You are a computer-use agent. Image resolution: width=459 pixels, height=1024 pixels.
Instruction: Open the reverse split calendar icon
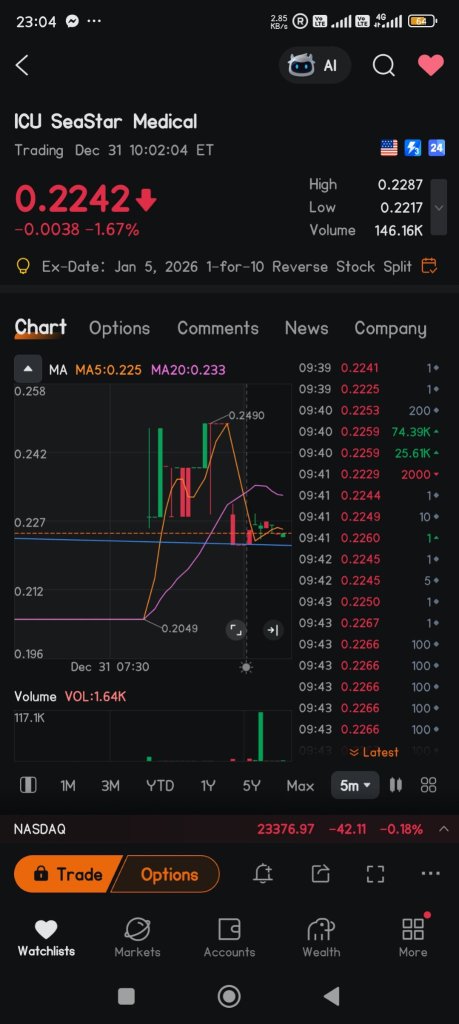429,266
